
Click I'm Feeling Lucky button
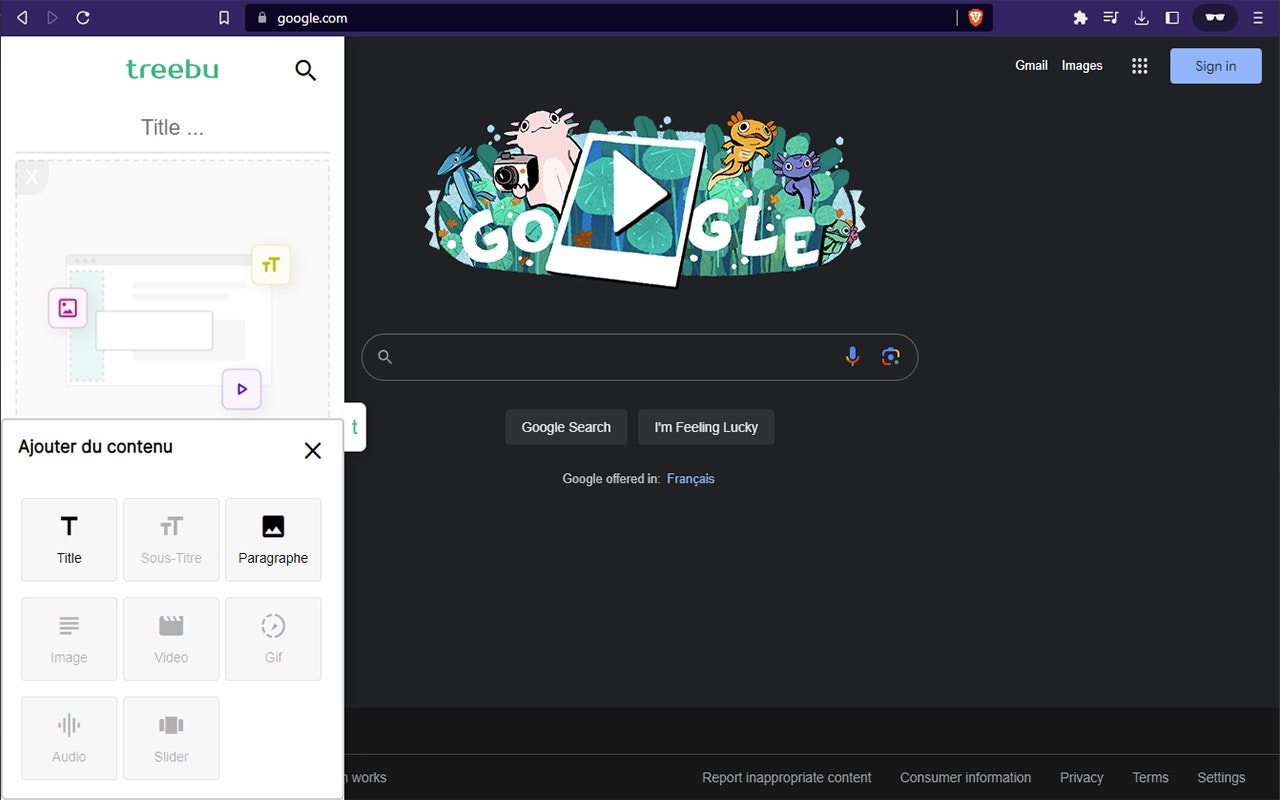(x=706, y=427)
